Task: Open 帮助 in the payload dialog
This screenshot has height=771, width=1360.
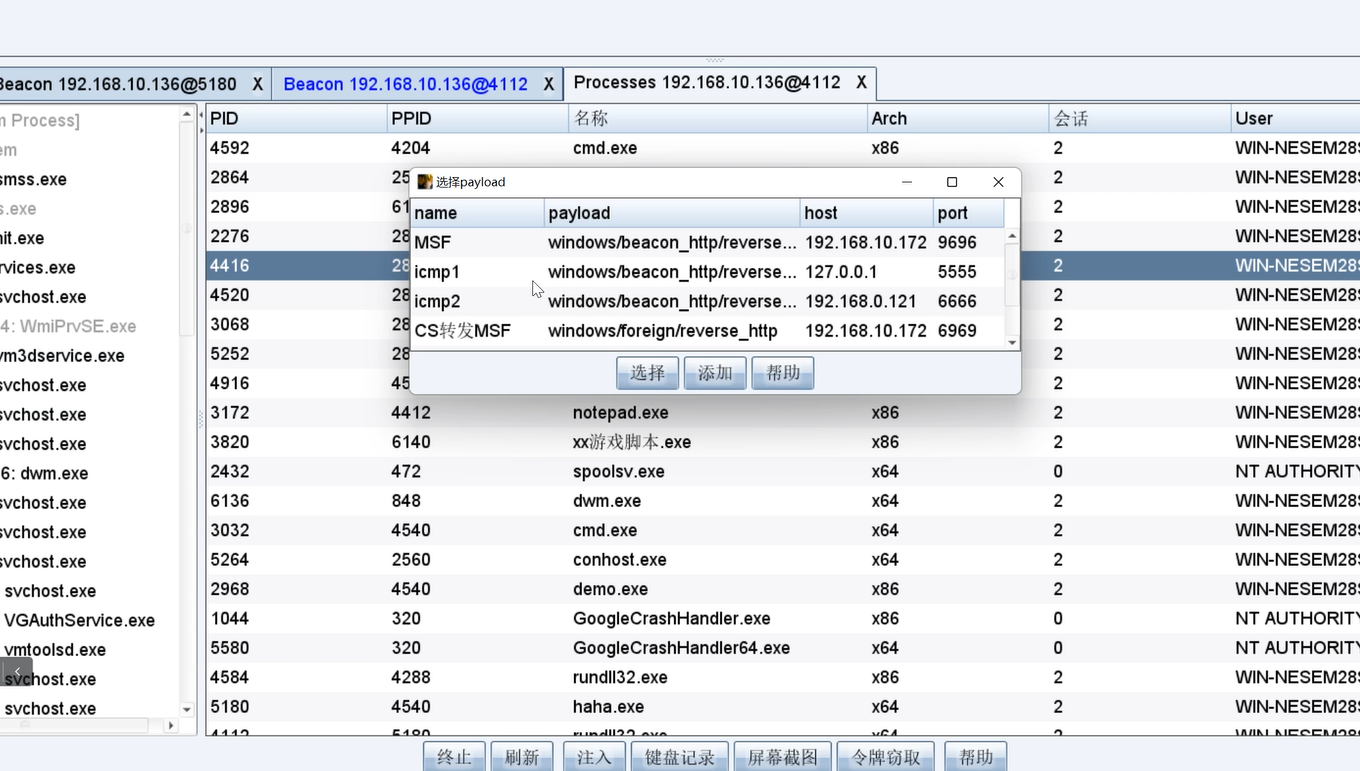Action: pyautogui.click(x=783, y=373)
